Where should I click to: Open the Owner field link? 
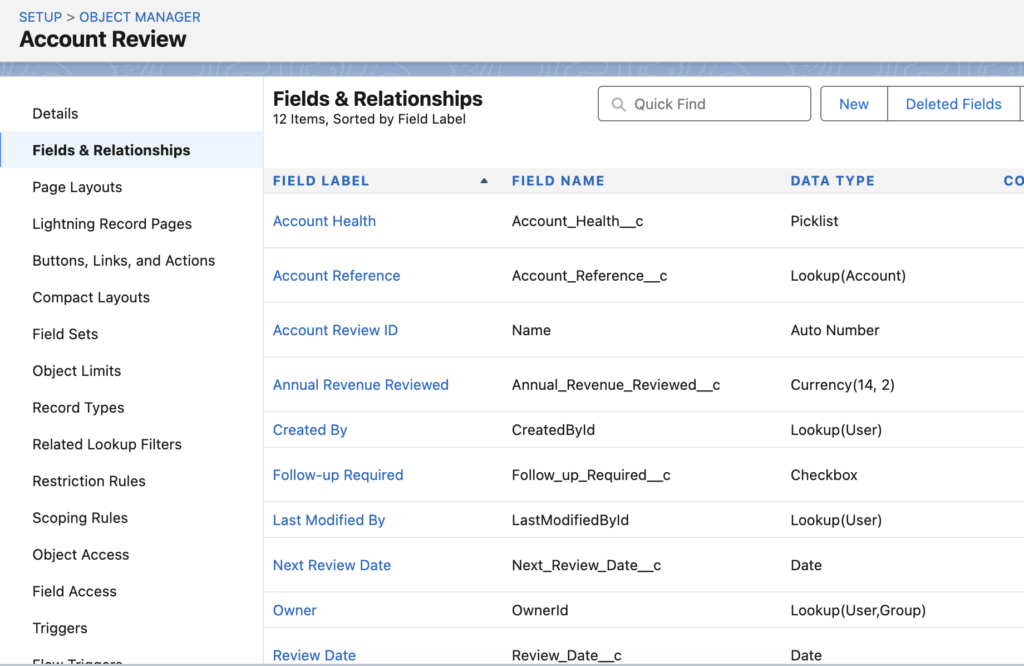click(295, 610)
